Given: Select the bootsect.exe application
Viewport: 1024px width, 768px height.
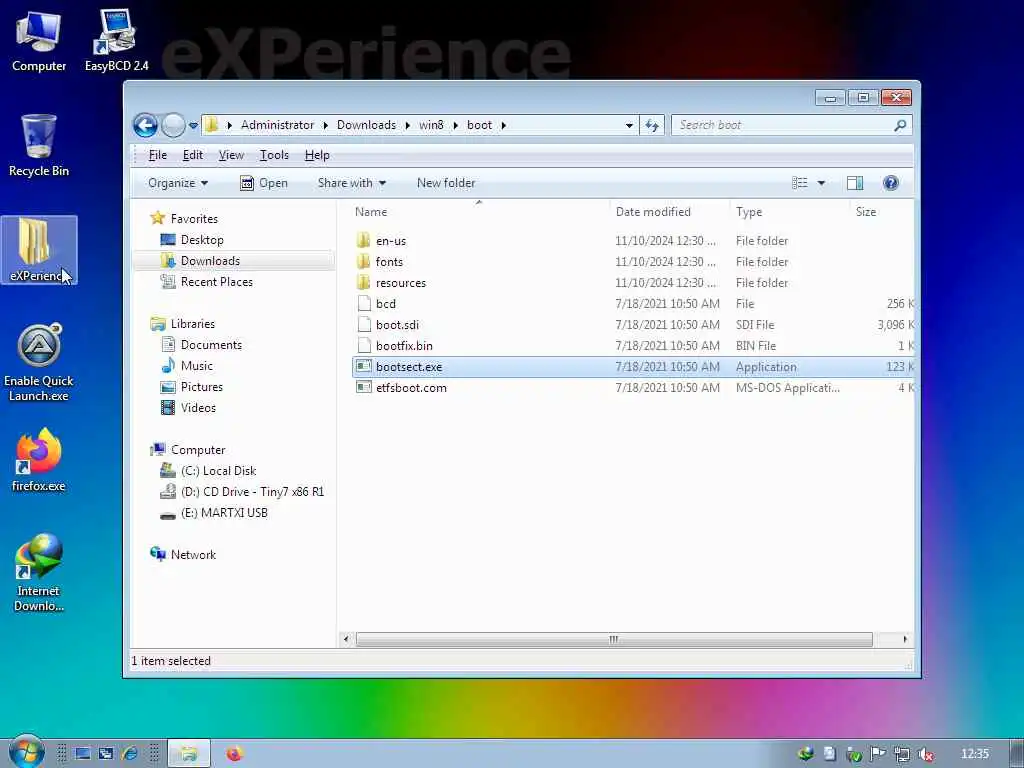Looking at the screenshot, I should 409,367.
